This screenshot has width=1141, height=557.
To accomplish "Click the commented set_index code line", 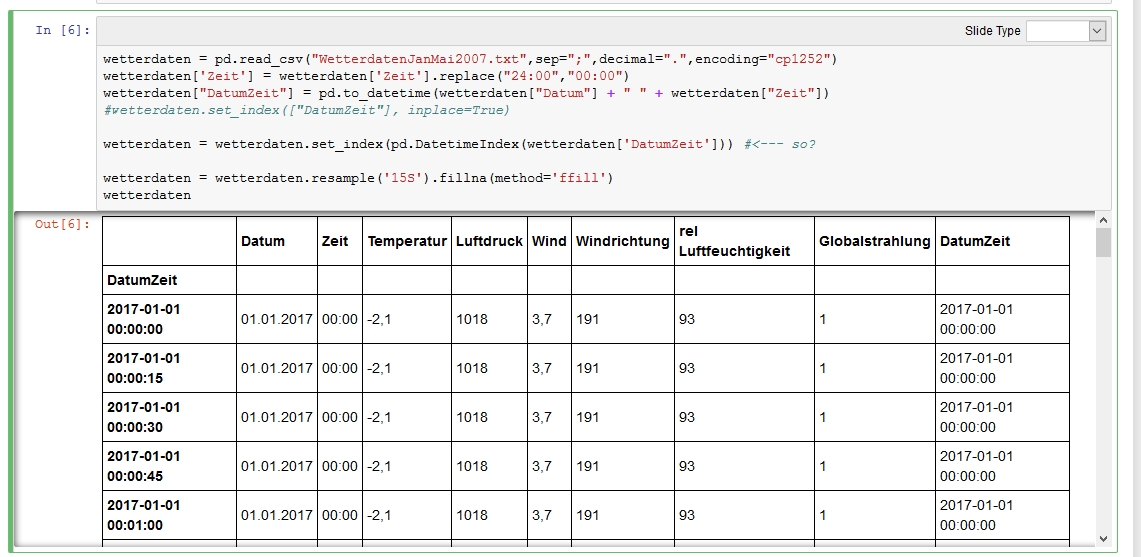I will pos(306,110).
